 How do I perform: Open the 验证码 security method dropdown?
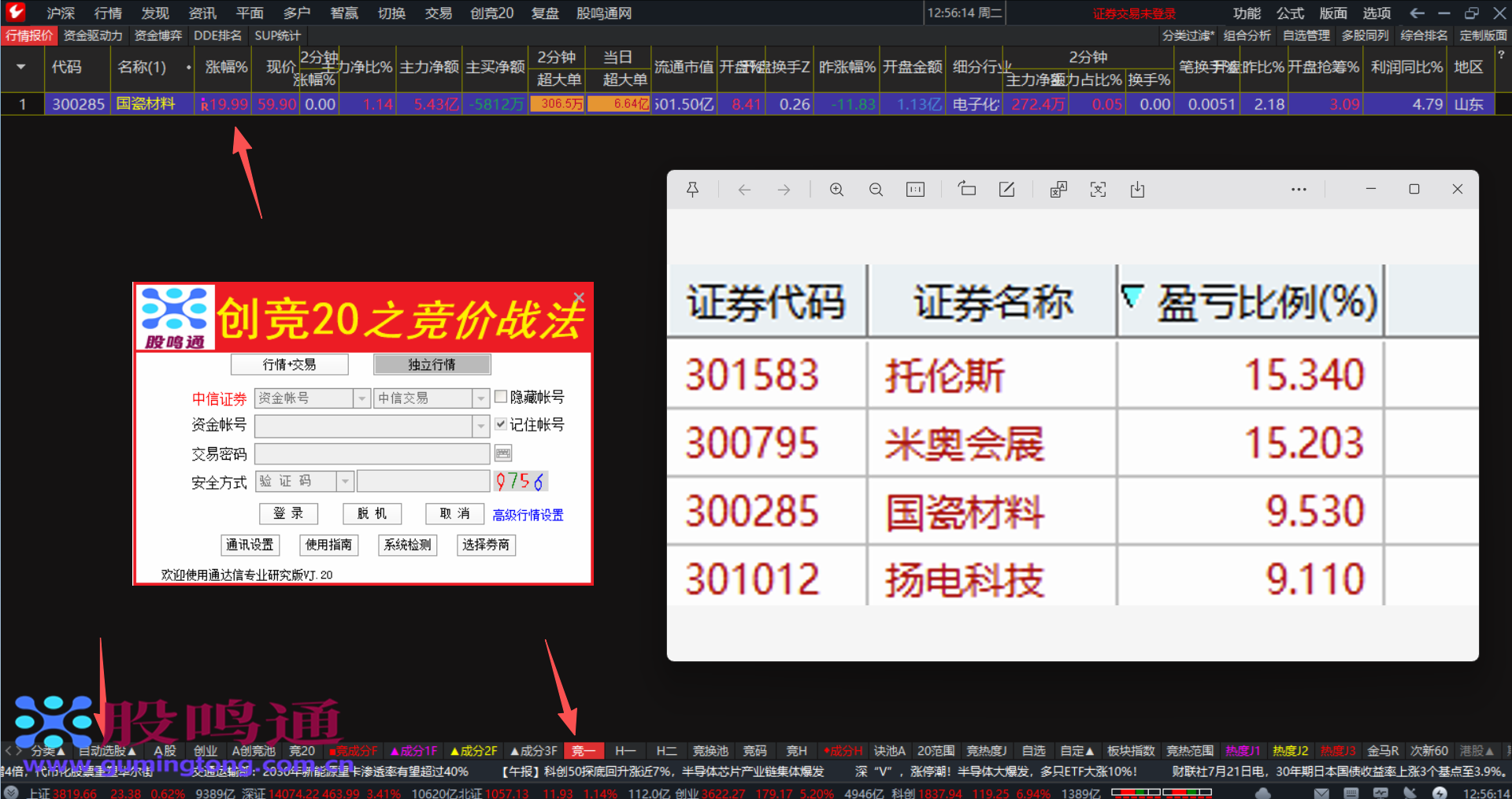click(x=345, y=481)
